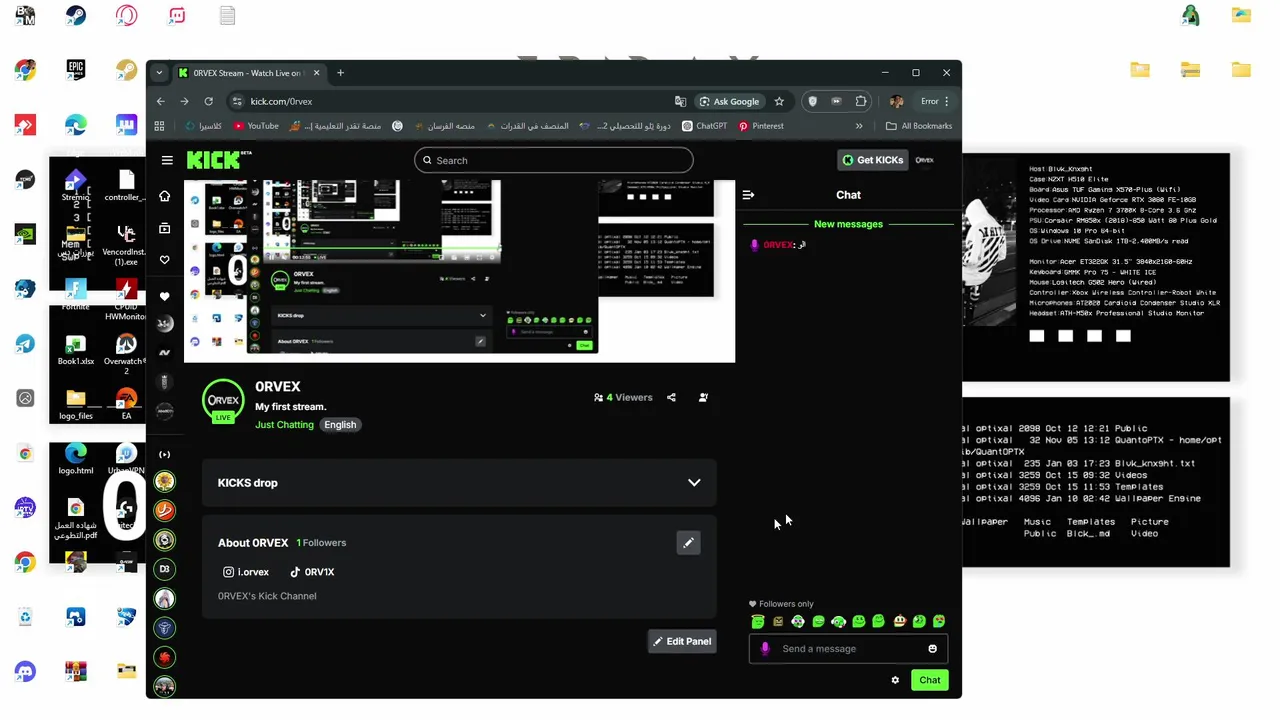Click the Edit Panel button
Viewport: 1280px width, 720px height.
(x=682, y=641)
